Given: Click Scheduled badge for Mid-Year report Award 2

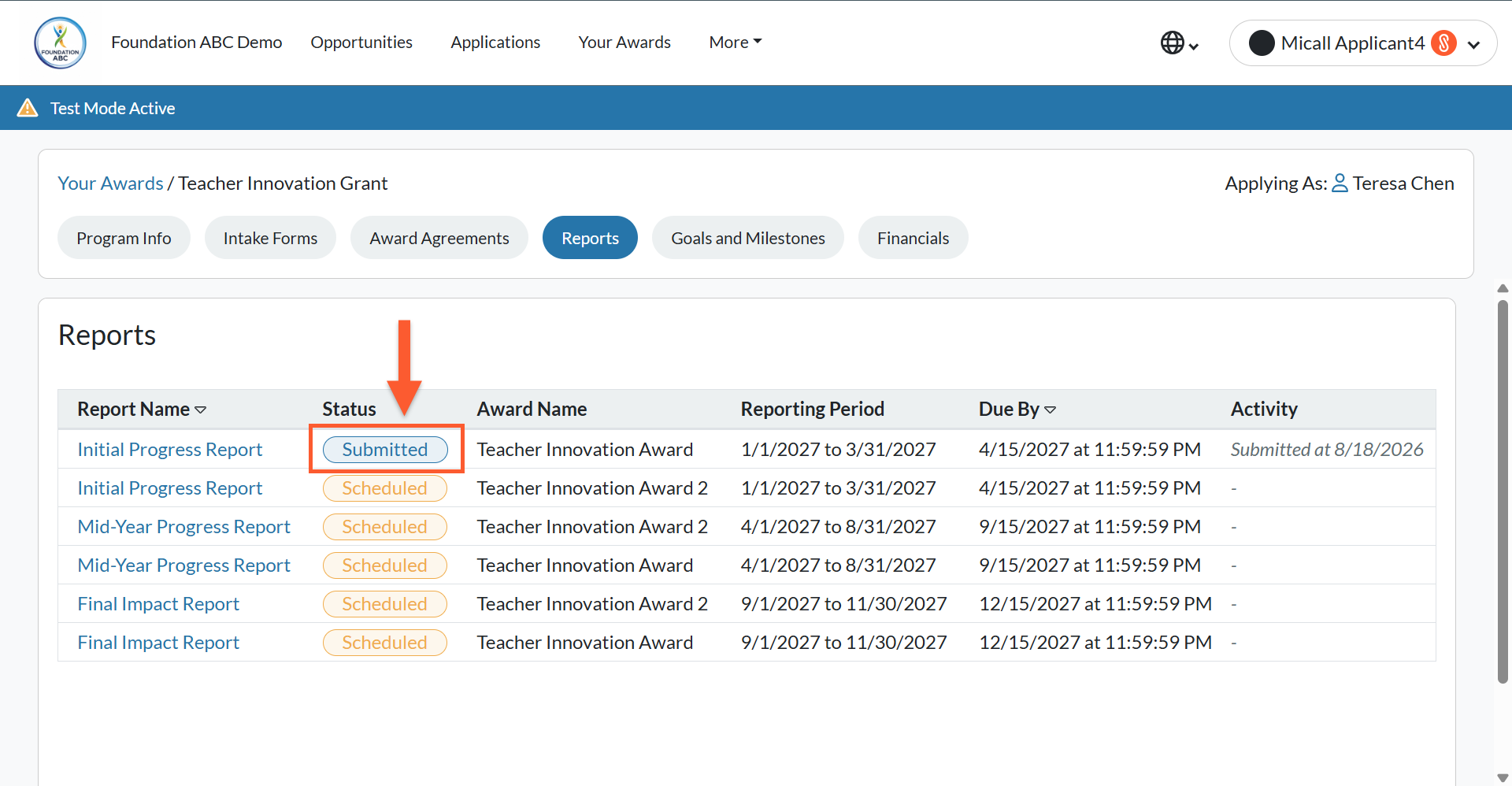Looking at the screenshot, I should [385, 527].
